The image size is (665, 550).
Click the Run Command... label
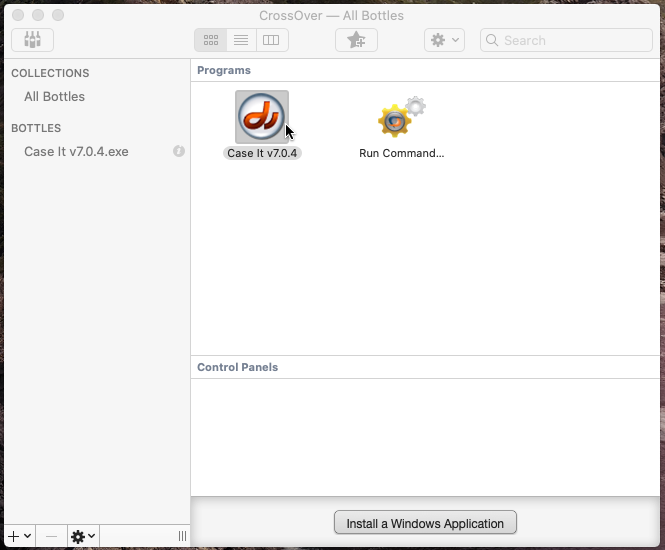pyautogui.click(x=401, y=153)
